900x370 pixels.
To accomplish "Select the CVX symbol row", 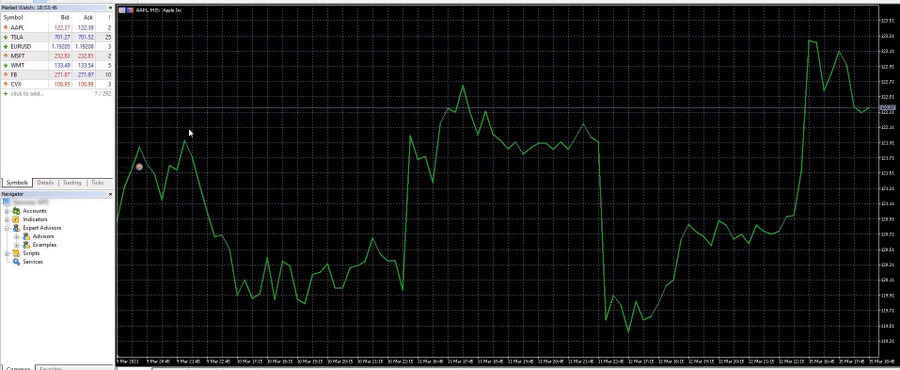I will [x=57, y=84].
